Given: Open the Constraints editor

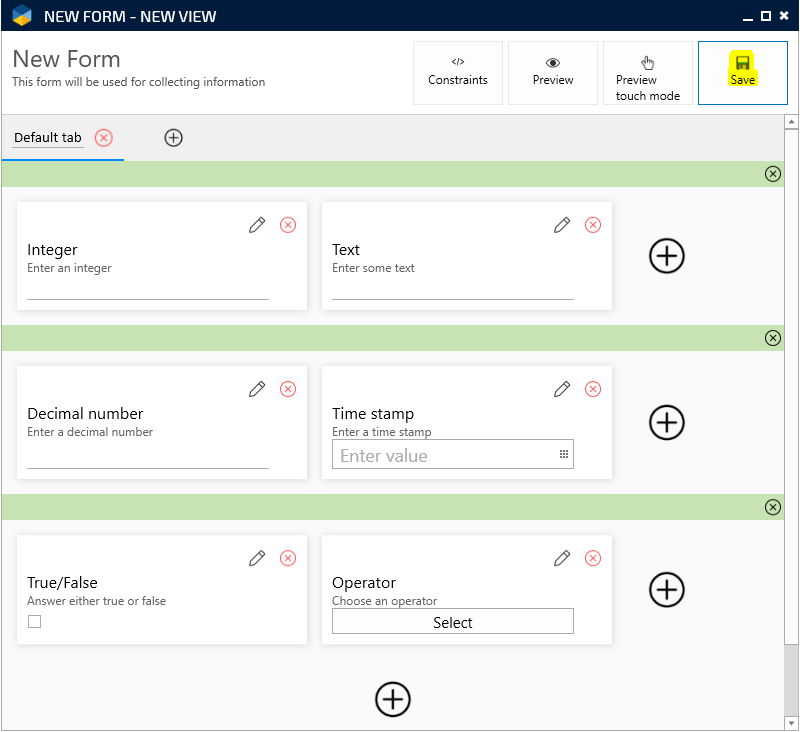Looking at the screenshot, I should (458, 72).
